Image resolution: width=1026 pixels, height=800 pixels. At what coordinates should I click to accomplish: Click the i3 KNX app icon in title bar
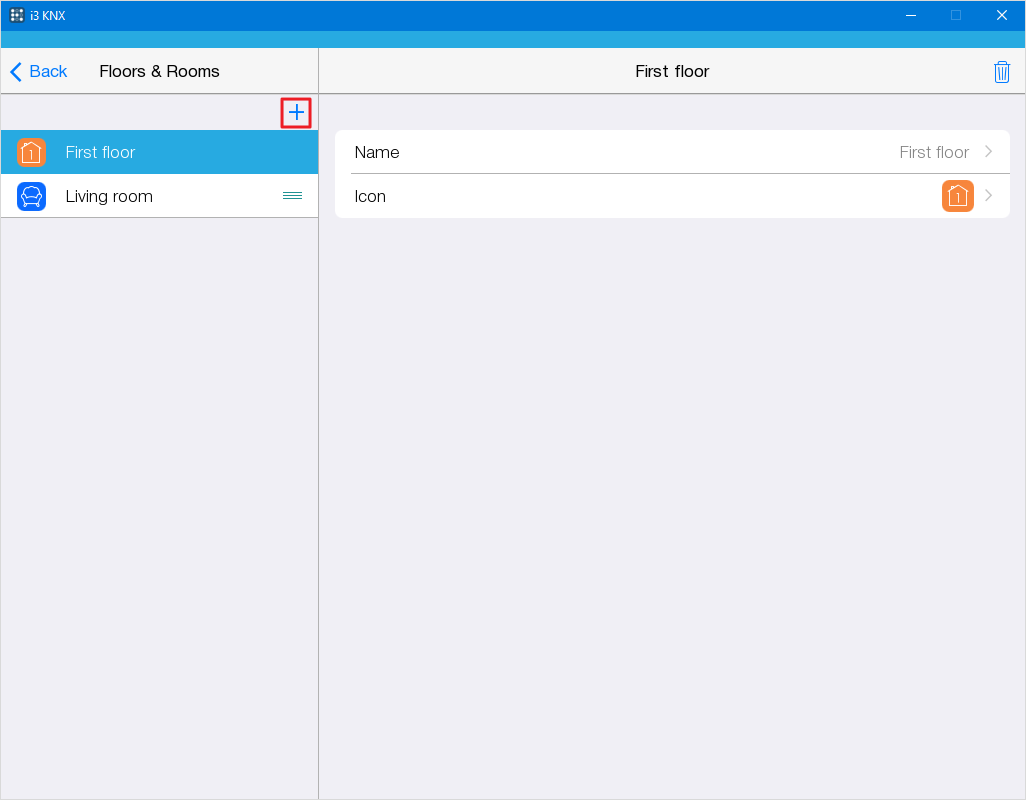[17, 15]
